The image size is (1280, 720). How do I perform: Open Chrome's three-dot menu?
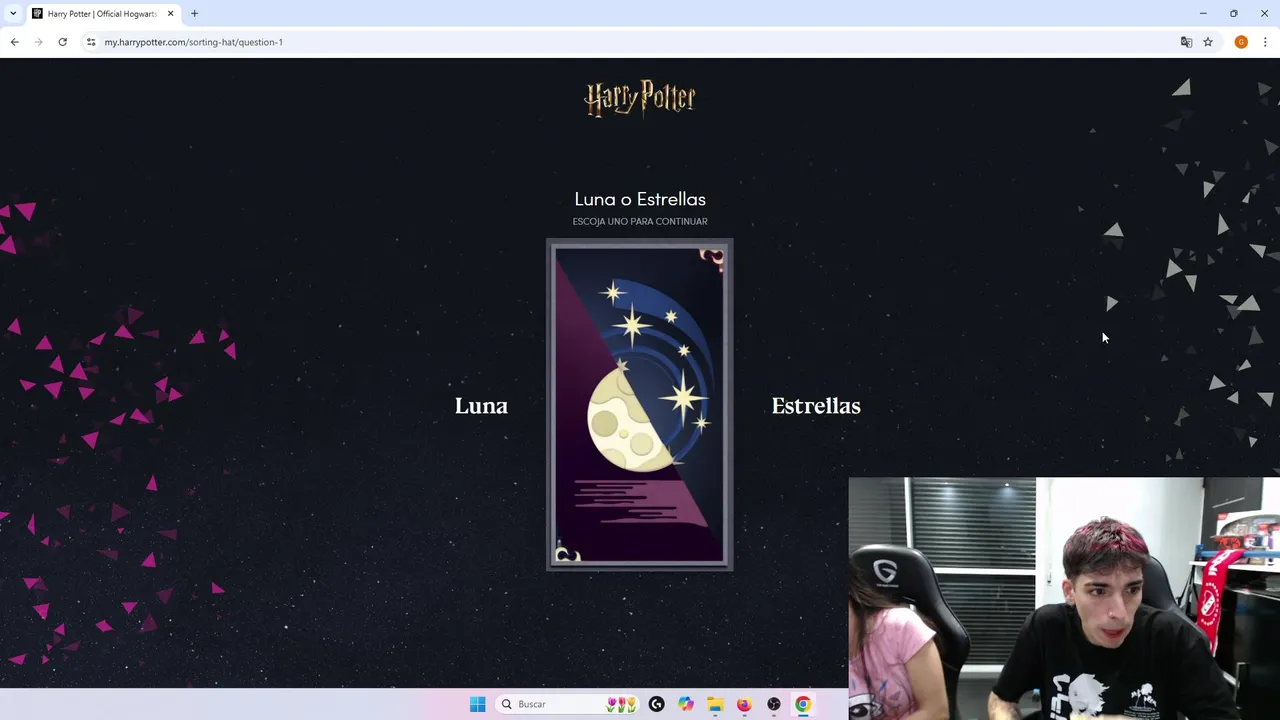click(x=1265, y=42)
